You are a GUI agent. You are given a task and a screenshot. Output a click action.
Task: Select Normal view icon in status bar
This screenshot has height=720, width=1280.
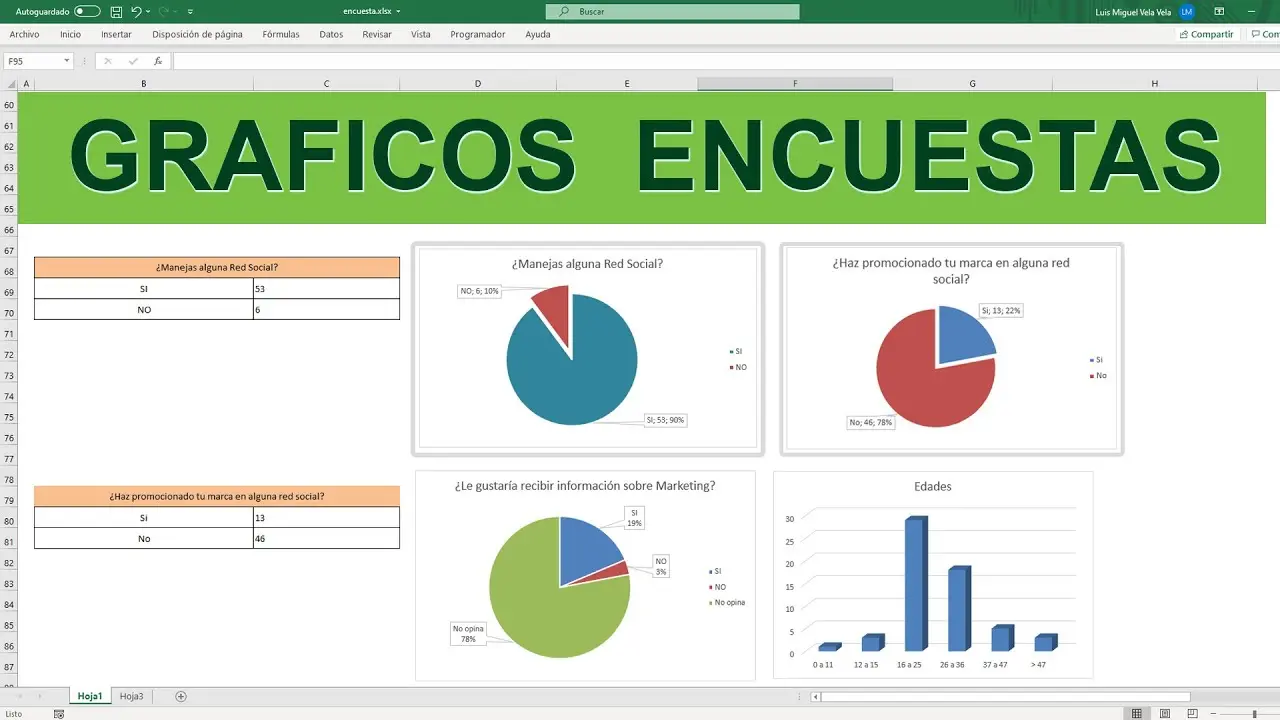tap(1136, 713)
